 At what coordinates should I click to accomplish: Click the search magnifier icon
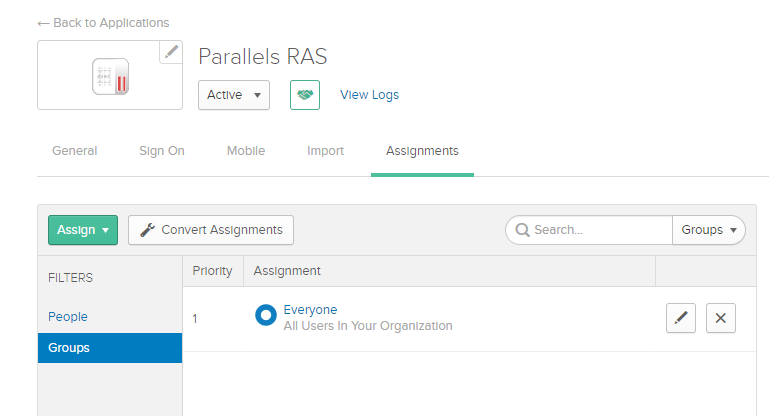click(522, 230)
